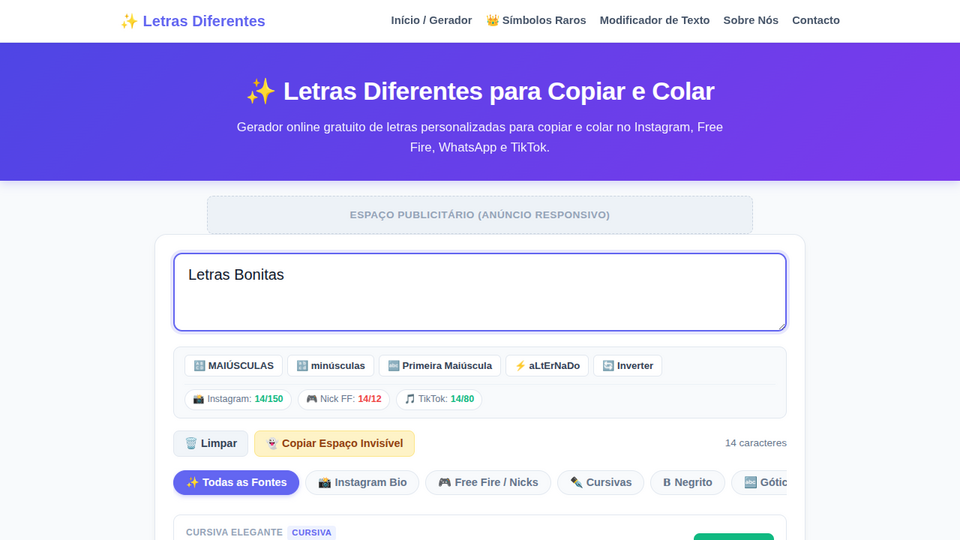Open the Contacto page
The image size is (960, 540).
[x=816, y=20]
